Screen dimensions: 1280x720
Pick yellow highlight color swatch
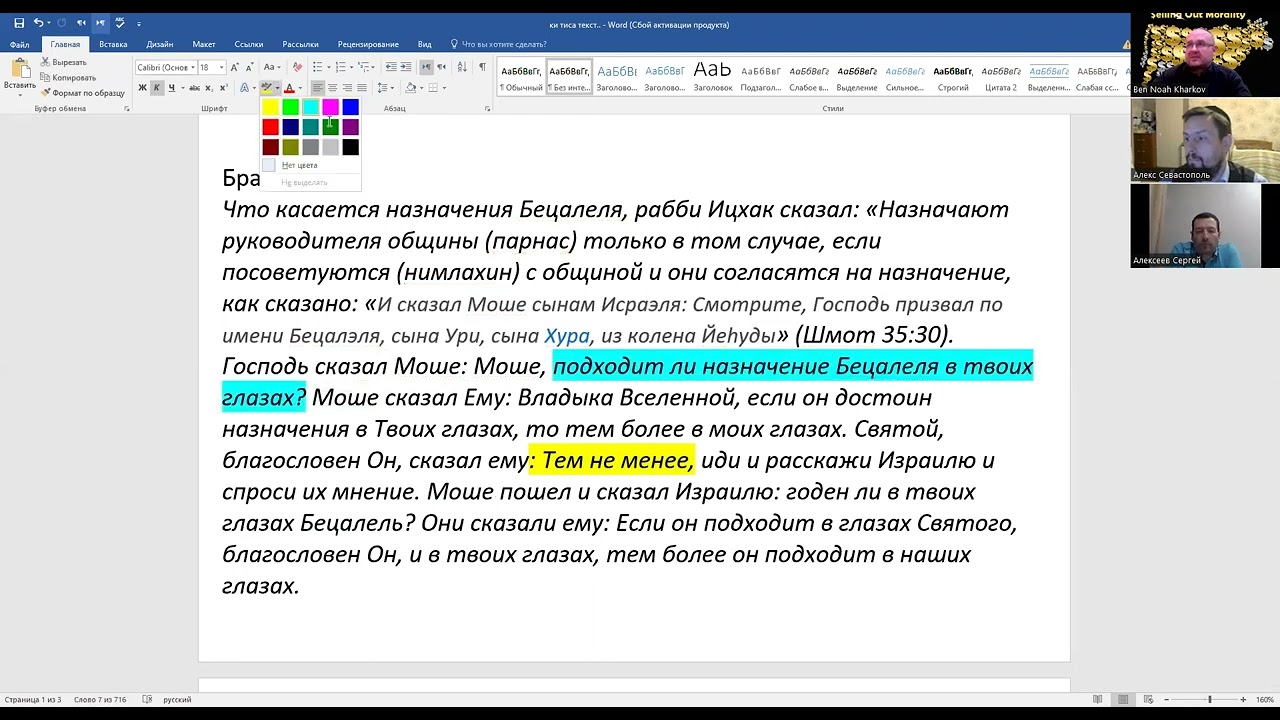tap(270, 107)
